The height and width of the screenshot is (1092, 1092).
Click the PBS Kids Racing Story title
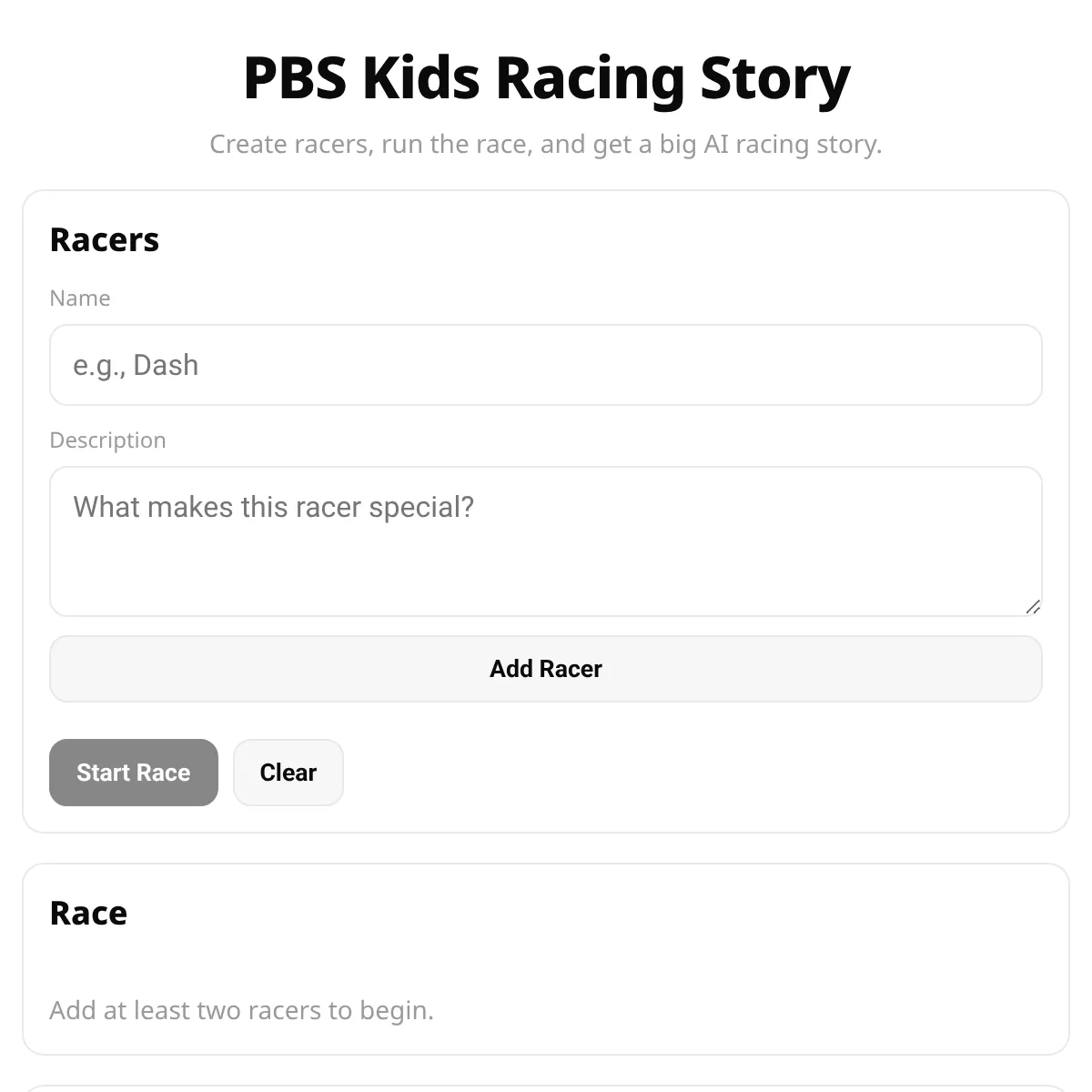546,78
